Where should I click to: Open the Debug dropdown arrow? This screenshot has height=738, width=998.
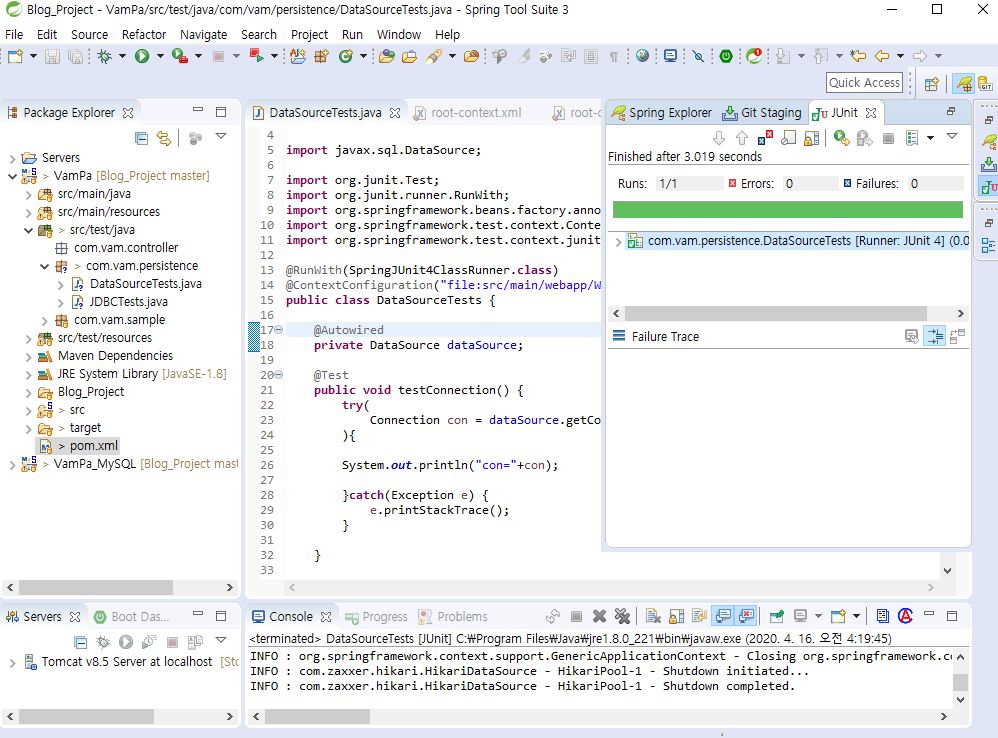click(122, 57)
